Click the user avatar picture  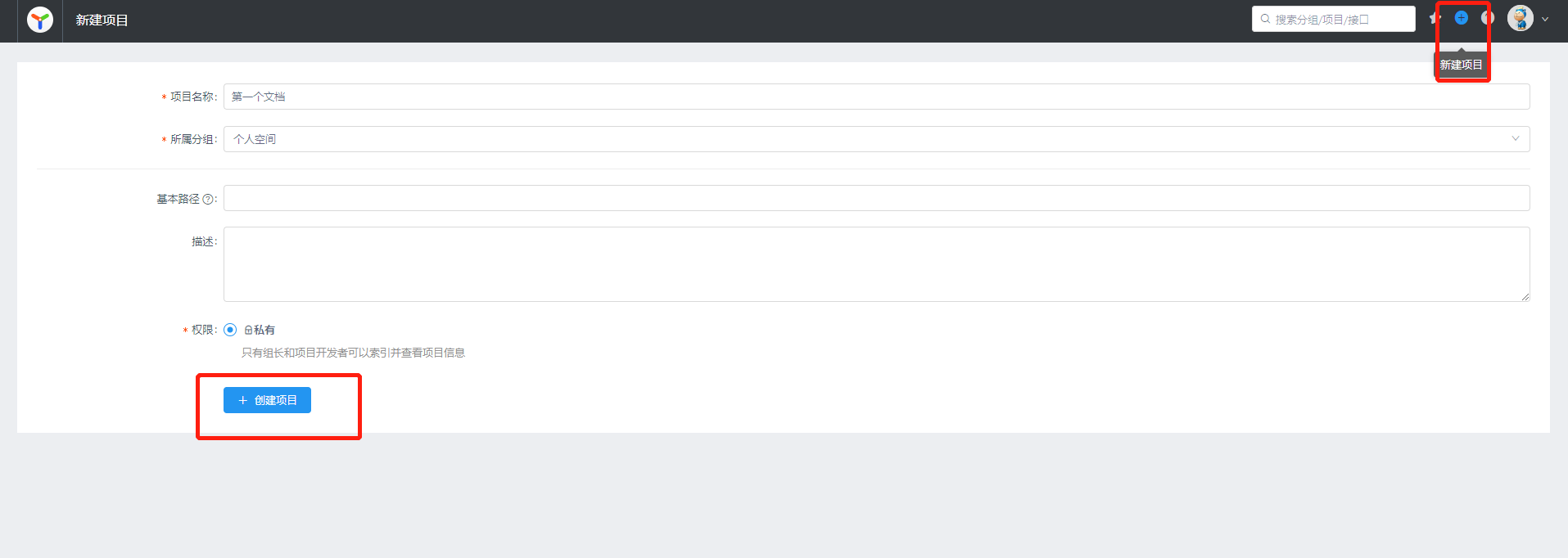click(1521, 18)
